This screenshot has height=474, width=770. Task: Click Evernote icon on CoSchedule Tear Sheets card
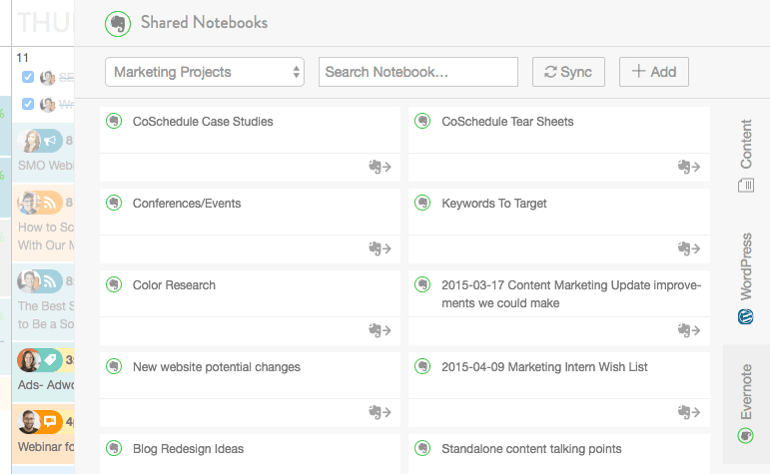[422, 121]
